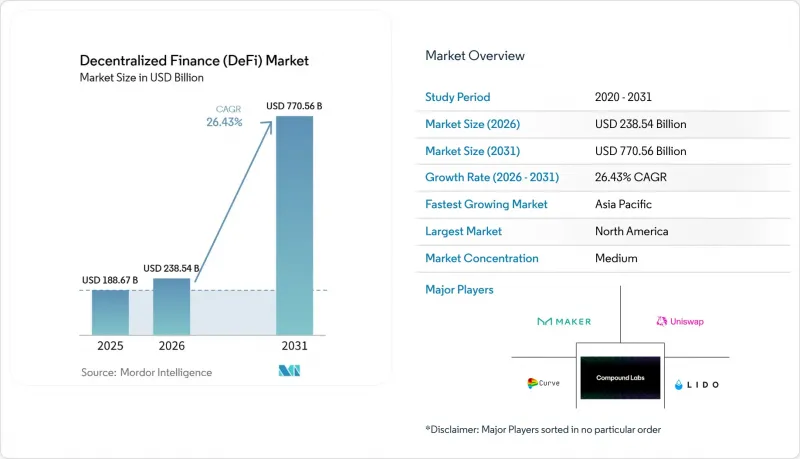Click the 'North America' value

click(x=632, y=231)
